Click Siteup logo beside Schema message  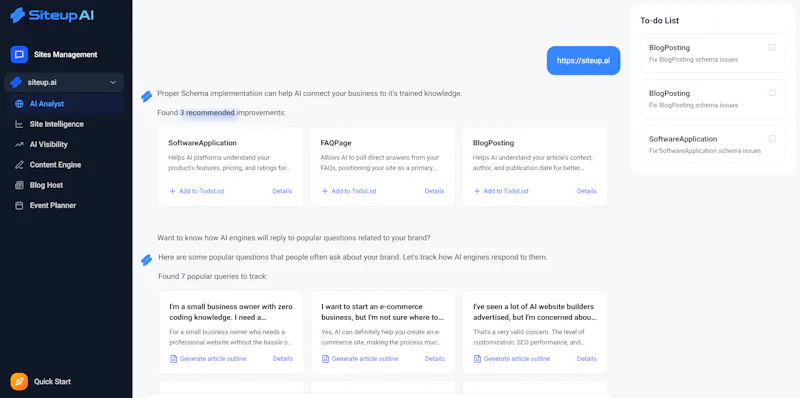tap(146, 96)
